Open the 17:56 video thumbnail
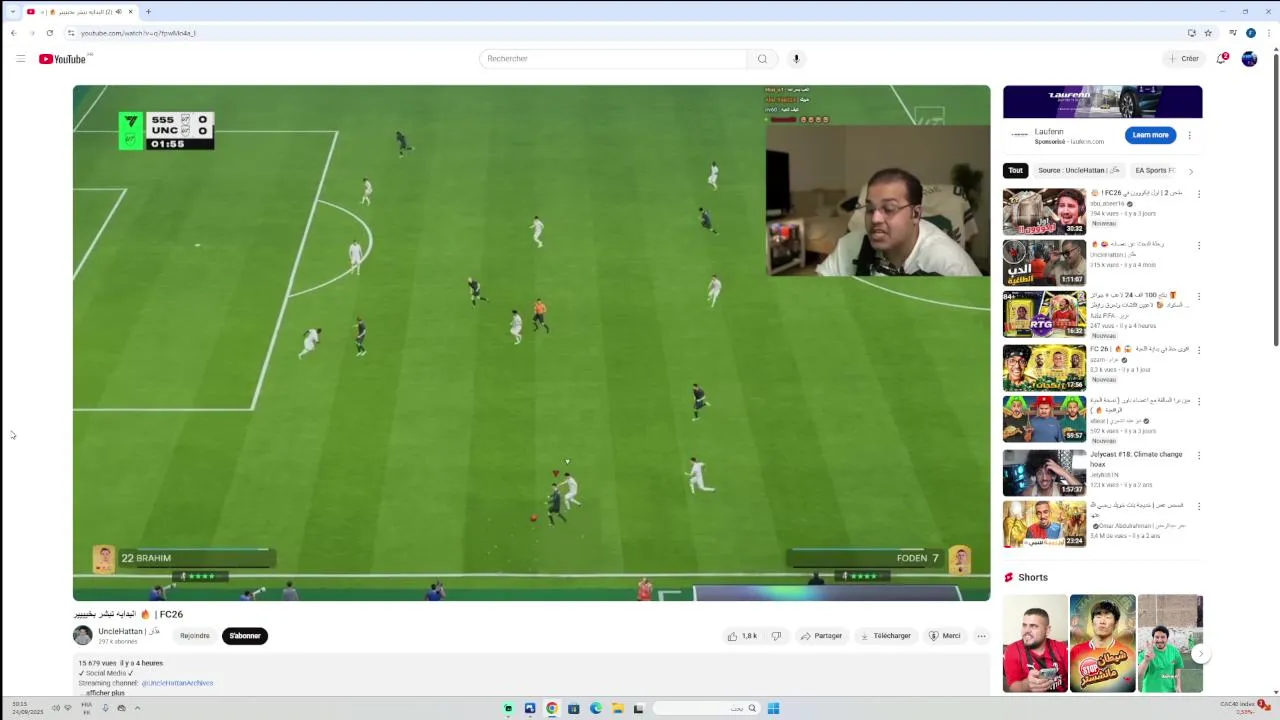This screenshot has width=1280, height=720. [x=1044, y=367]
